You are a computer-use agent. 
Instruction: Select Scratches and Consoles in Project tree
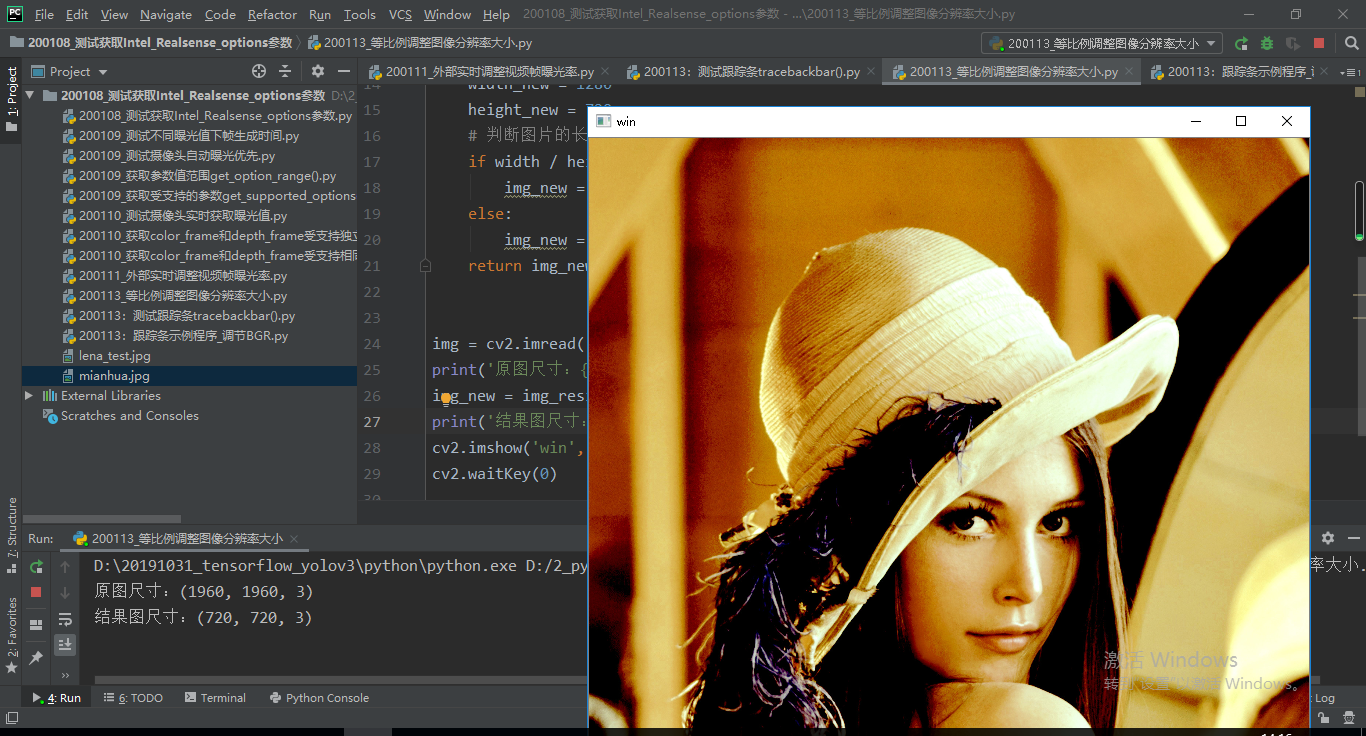click(120, 416)
